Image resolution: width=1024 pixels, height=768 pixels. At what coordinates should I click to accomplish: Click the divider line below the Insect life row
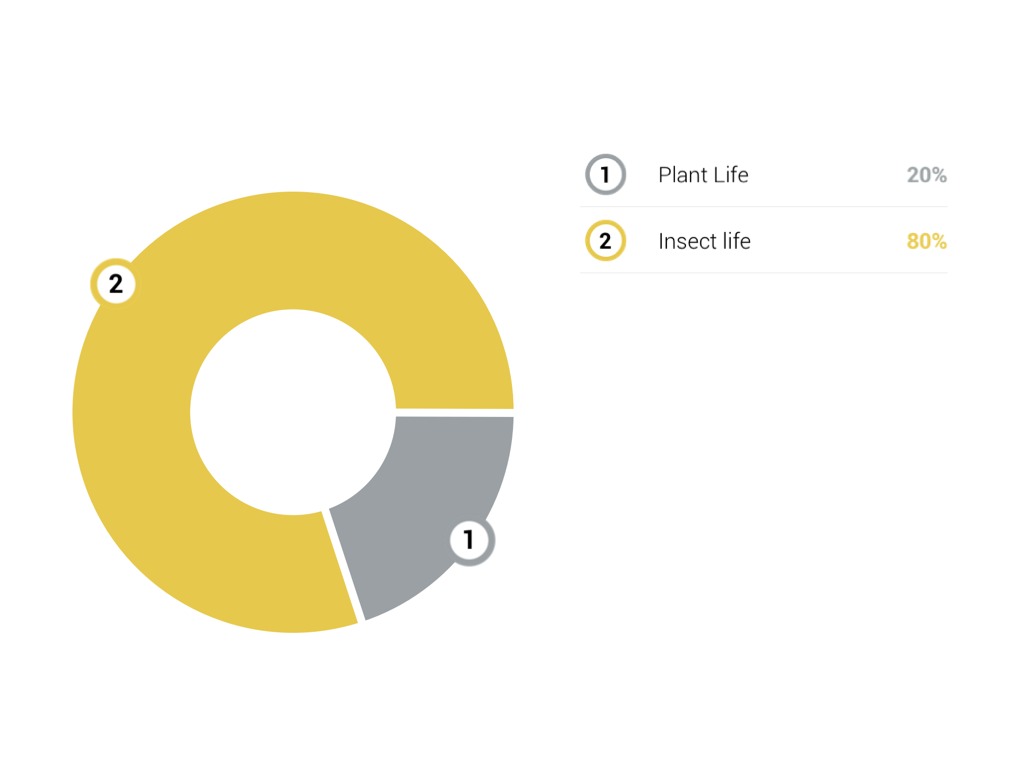tap(764, 272)
